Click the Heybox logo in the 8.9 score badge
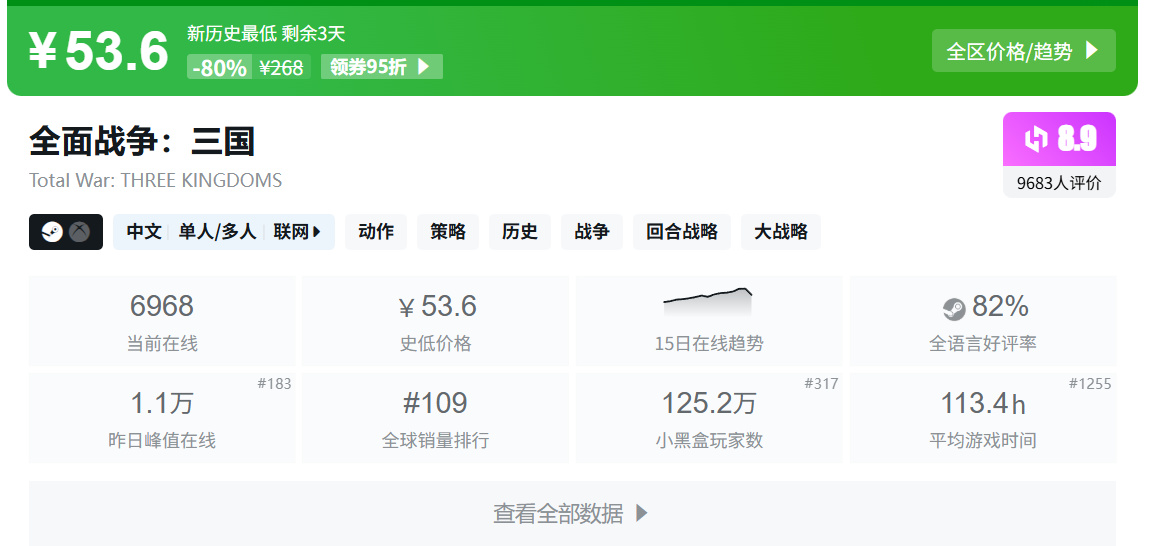Image resolution: width=1150 pixels, height=546 pixels. tap(1036, 138)
